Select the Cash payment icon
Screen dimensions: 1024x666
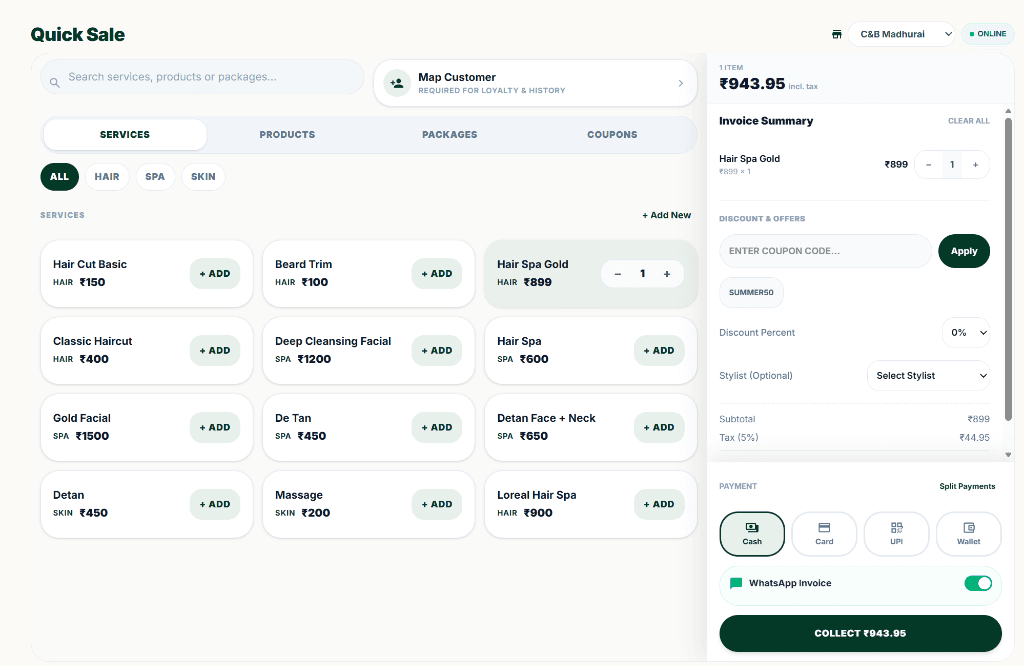(x=752, y=527)
